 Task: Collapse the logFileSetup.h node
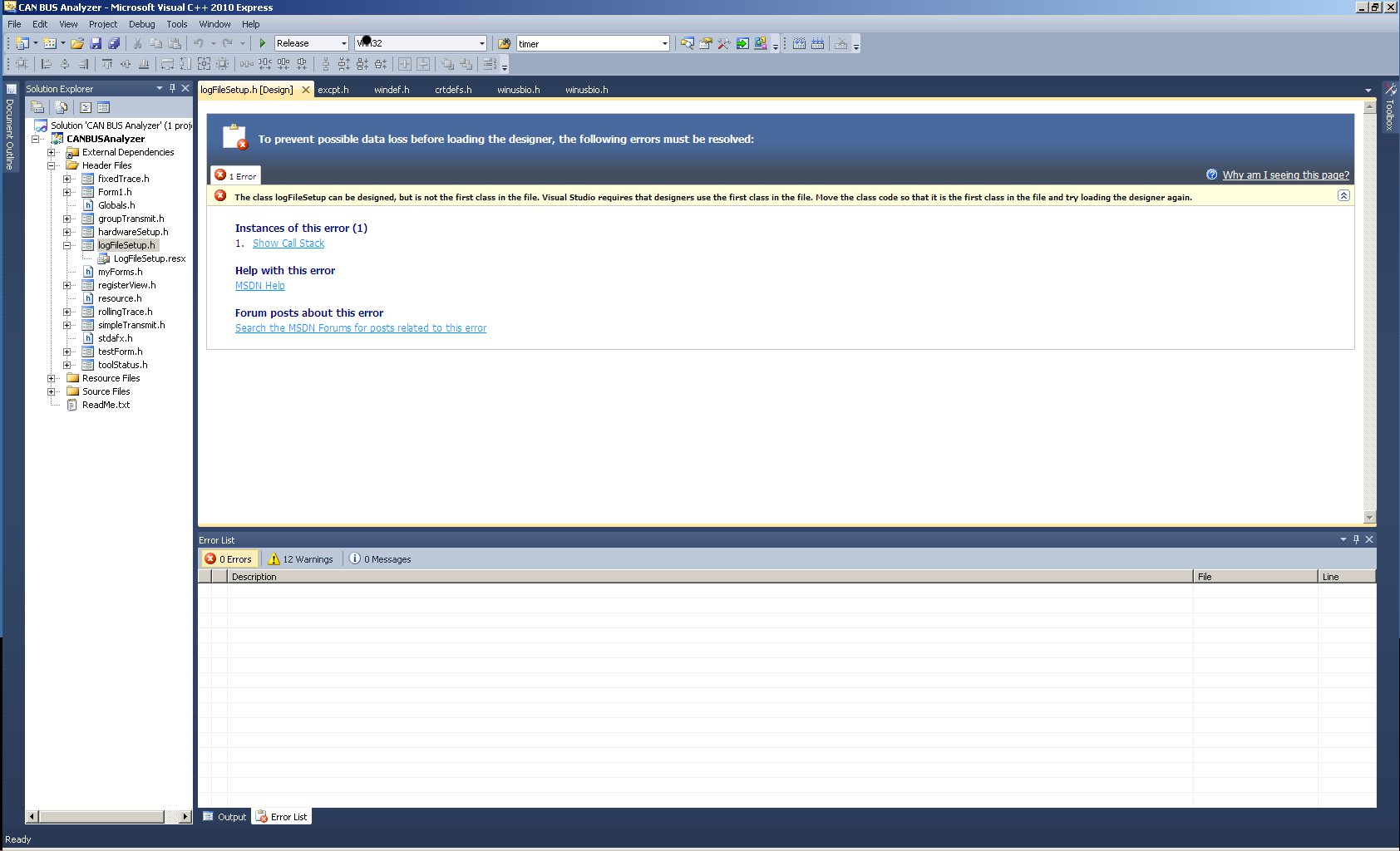[67, 245]
